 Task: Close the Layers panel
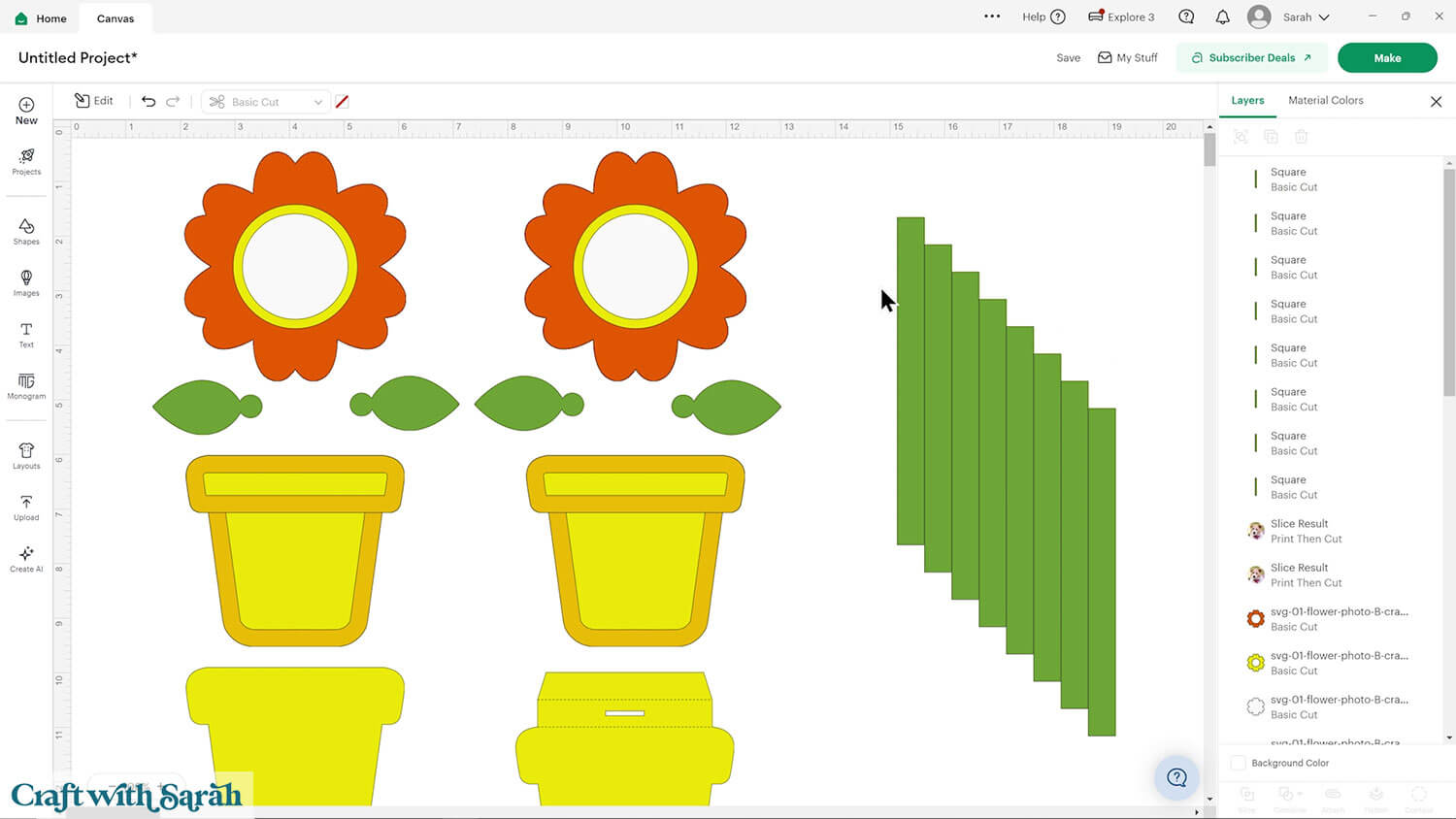[x=1436, y=102]
